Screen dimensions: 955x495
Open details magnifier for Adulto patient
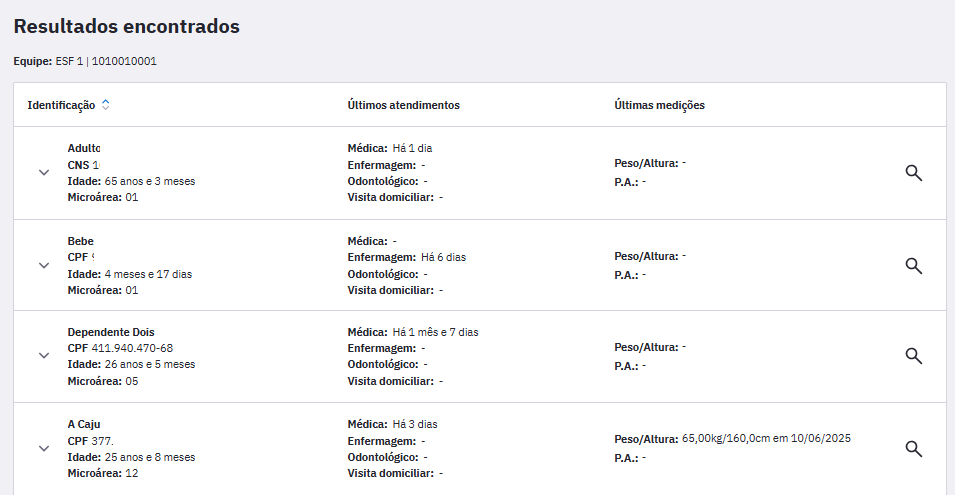[x=913, y=173]
